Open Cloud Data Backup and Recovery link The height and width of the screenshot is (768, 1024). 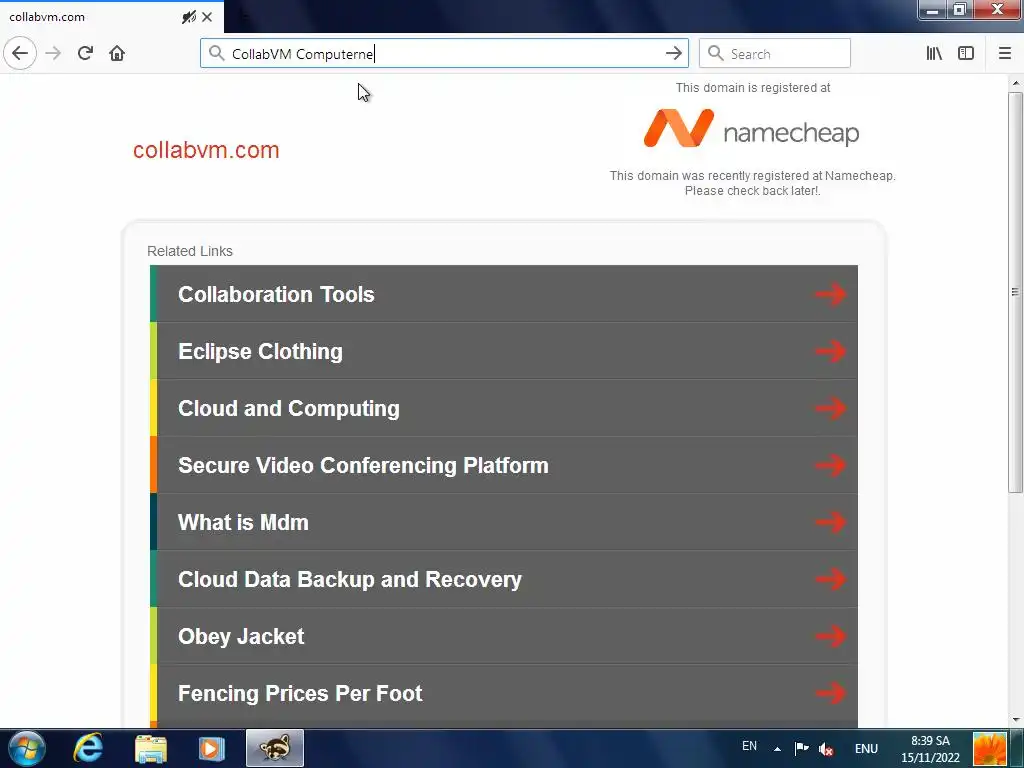point(504,579)
